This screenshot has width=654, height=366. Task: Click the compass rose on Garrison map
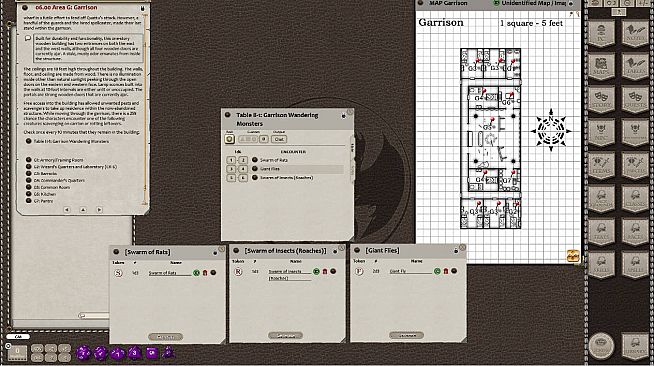click(551, 130)
